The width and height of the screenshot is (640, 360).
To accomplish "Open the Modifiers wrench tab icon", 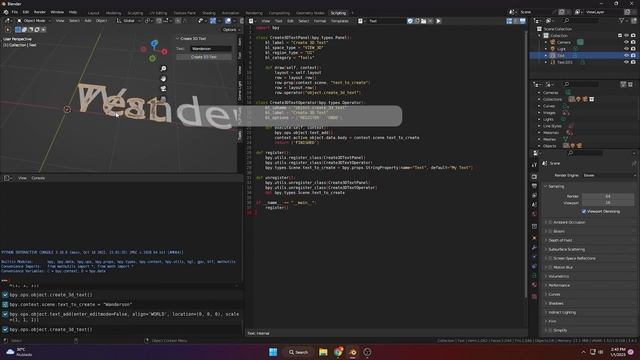I will click(534, 248).
